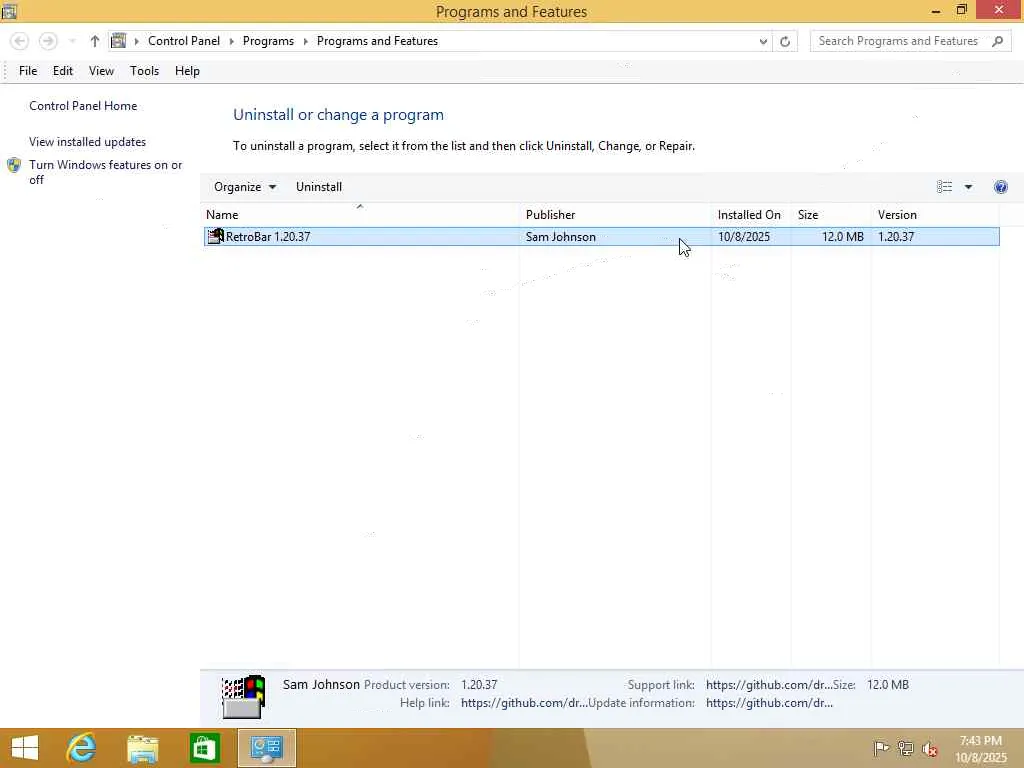Click the Help link URL in details
The width and height of the screenshot is (1024, 768).
coord(524,703)
